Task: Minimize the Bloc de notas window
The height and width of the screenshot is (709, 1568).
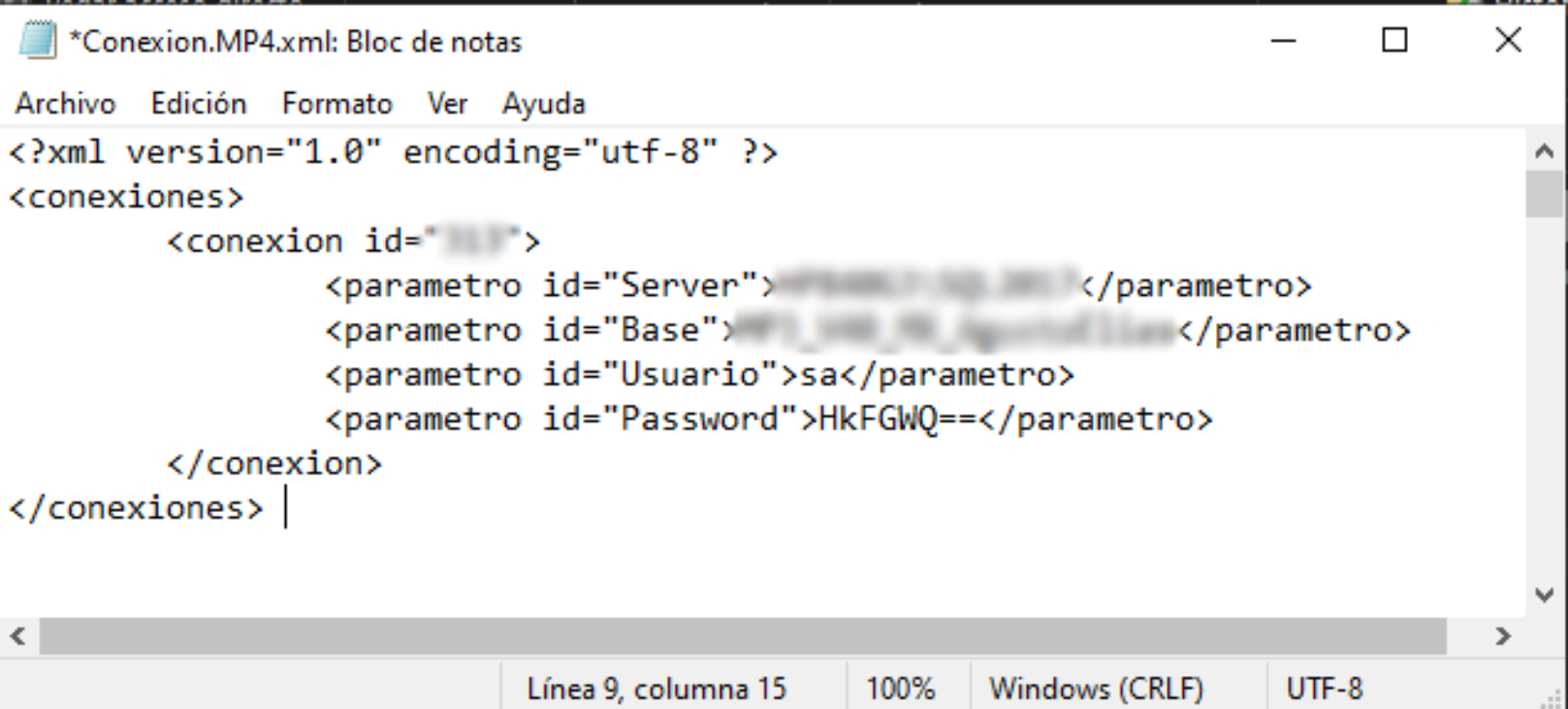Action: (x=1284, y=41)
